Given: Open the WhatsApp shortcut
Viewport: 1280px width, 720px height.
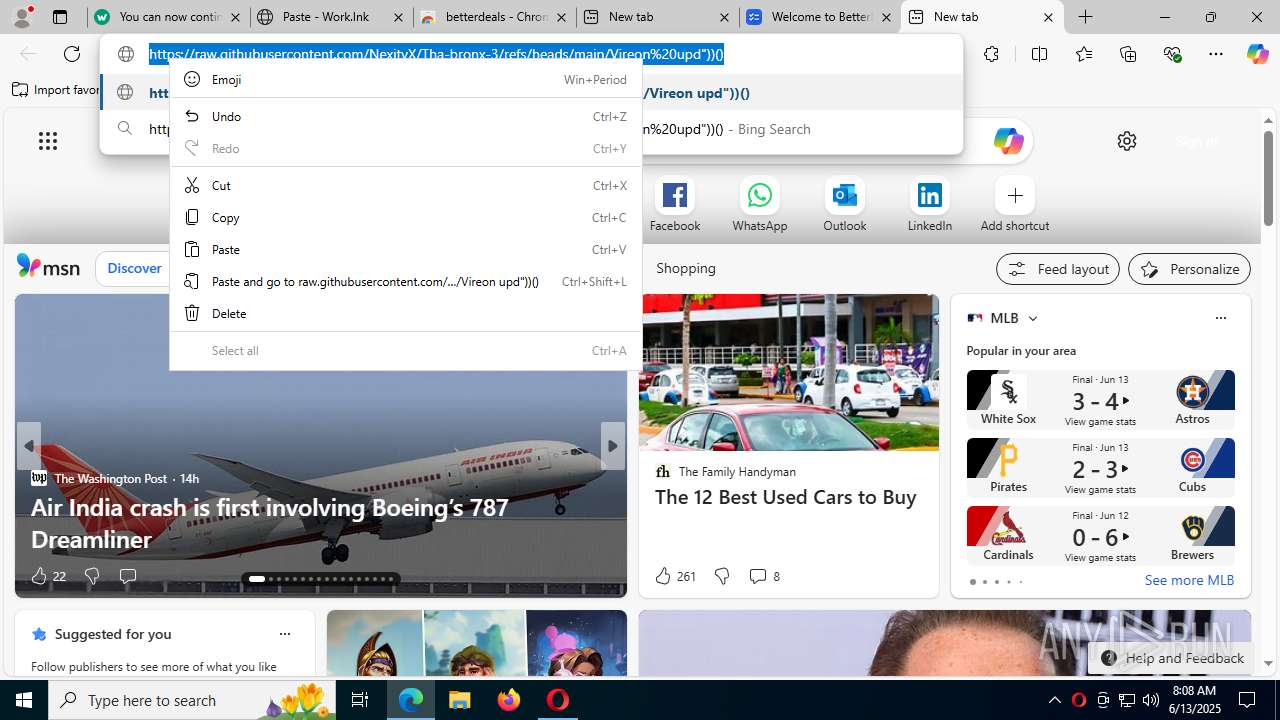Looking at the screenshot, I should pyautogui.click(x=760, y=204).
